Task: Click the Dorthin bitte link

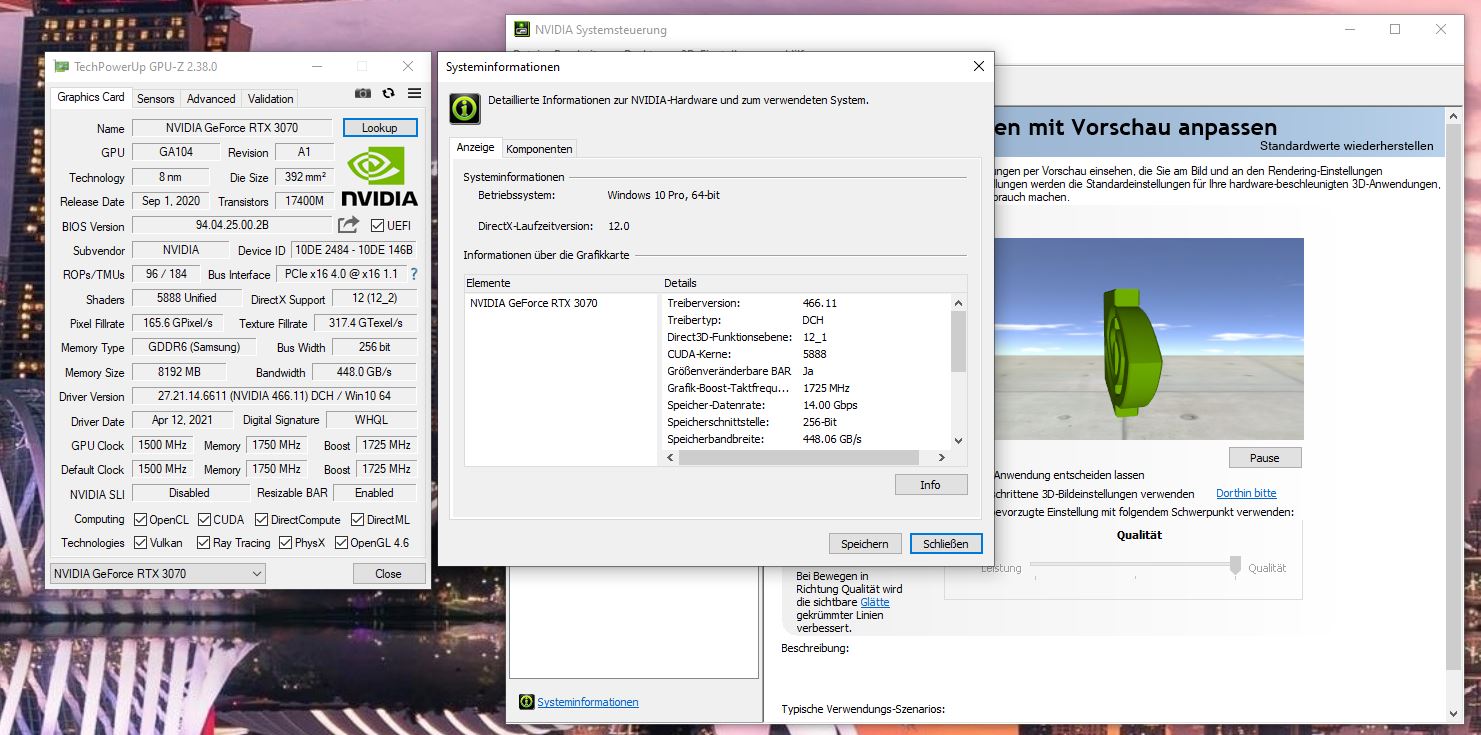Action: (x=1246, y=493)
